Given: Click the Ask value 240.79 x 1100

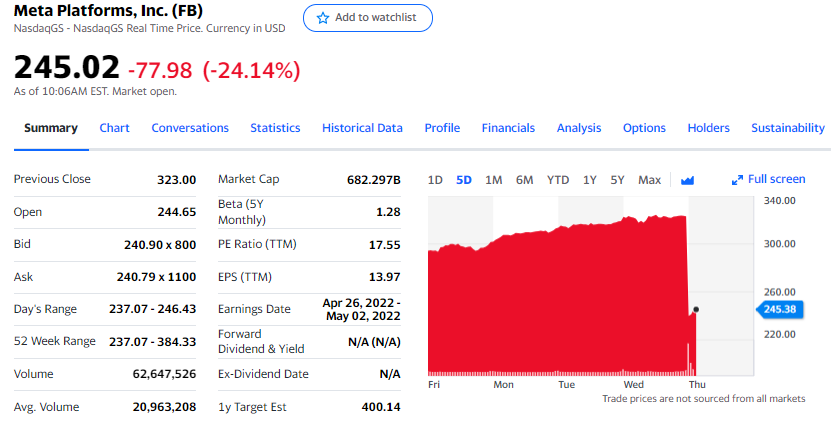Looking at the screenshot, I should click(156, 277).
